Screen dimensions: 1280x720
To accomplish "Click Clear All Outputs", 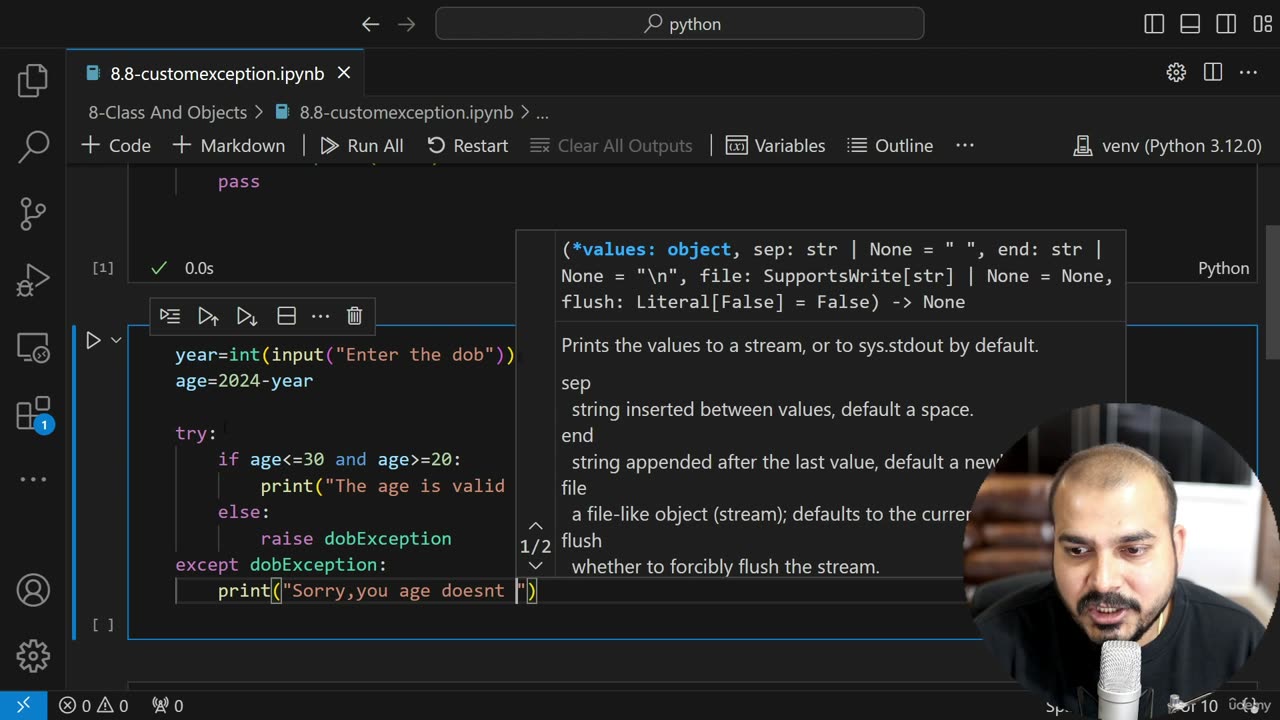I will click(x=611, y=145).
